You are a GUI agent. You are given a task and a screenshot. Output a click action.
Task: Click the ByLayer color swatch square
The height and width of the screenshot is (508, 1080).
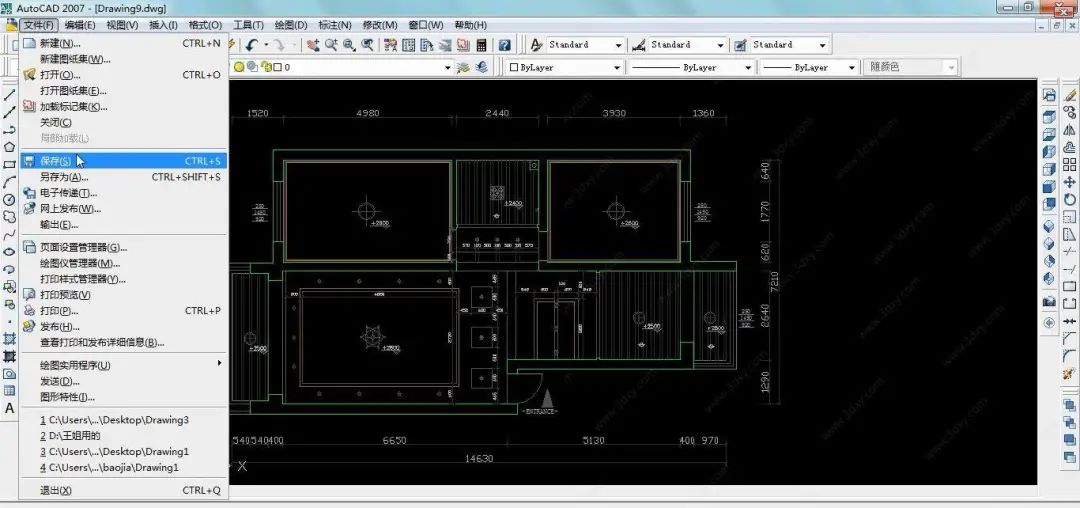(x=514, y=67)
